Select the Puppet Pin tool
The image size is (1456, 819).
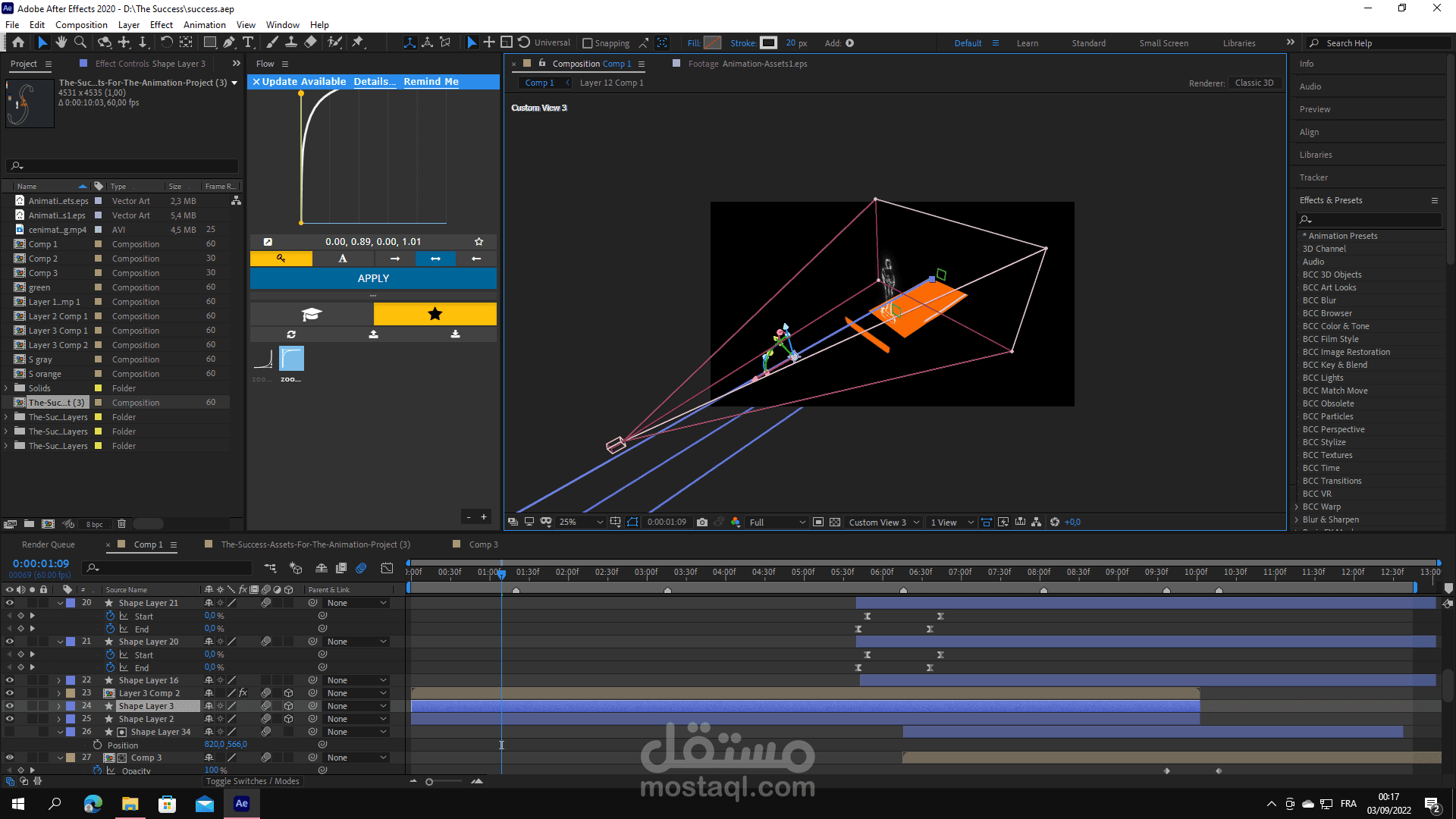358,42
